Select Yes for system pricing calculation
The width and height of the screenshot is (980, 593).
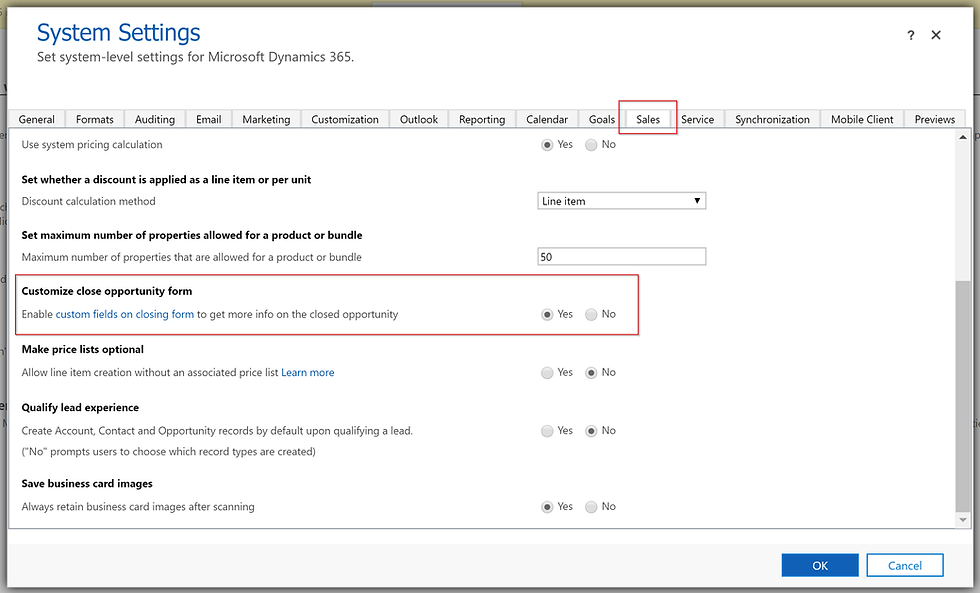[x=547, y=145]
